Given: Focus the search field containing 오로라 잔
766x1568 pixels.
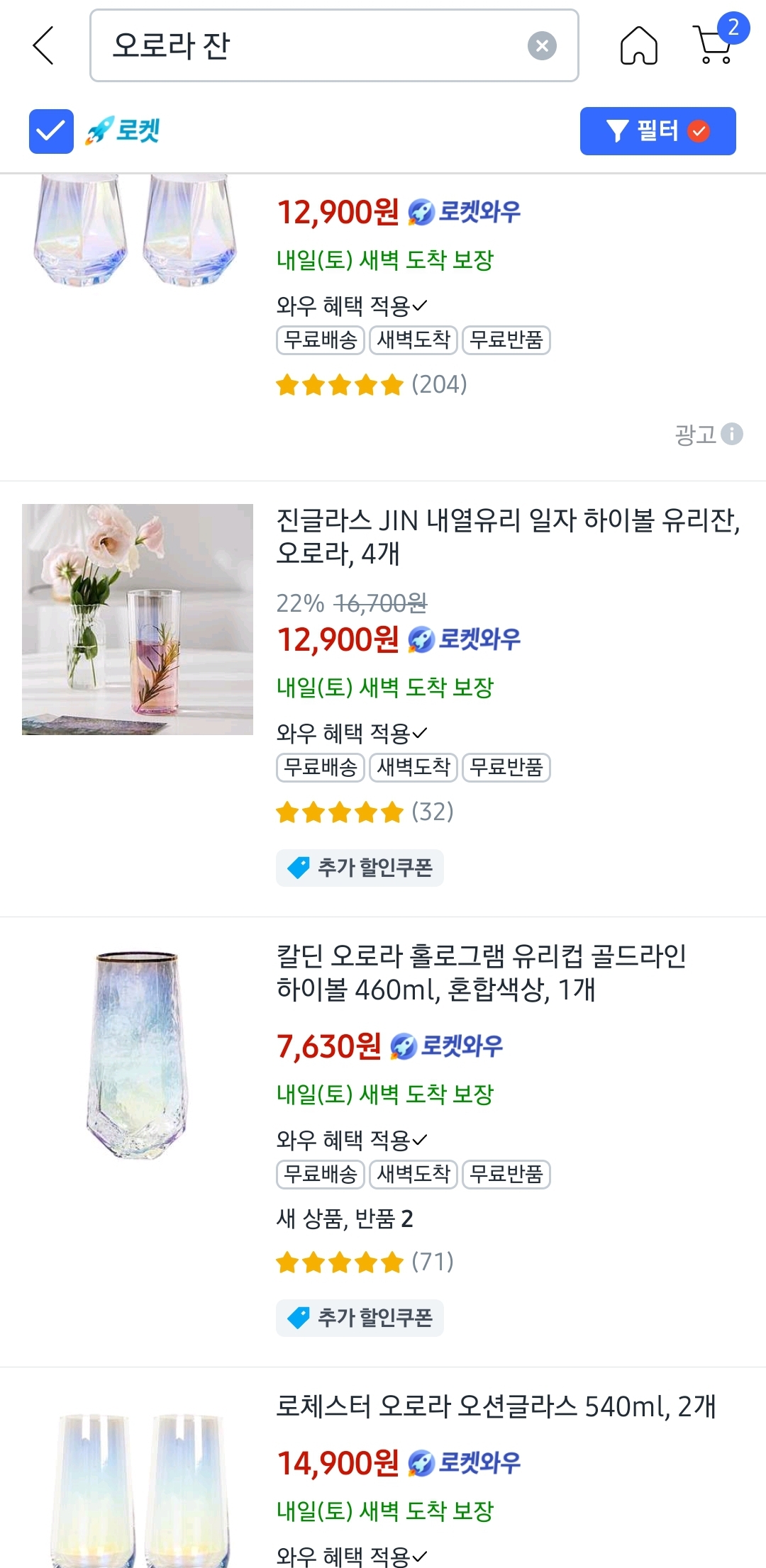Looking at the screenshot, I should [x=312, y=46].
